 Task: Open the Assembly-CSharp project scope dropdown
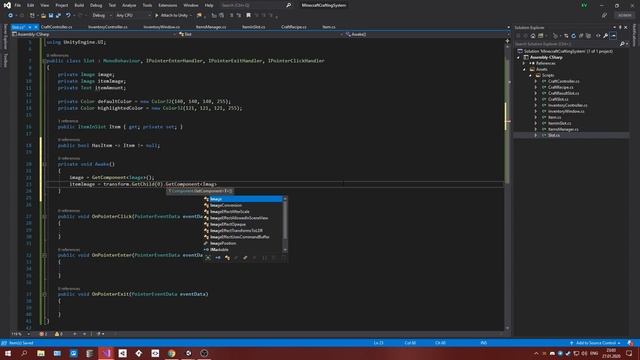pyautogui.click(x=94, y=34)
